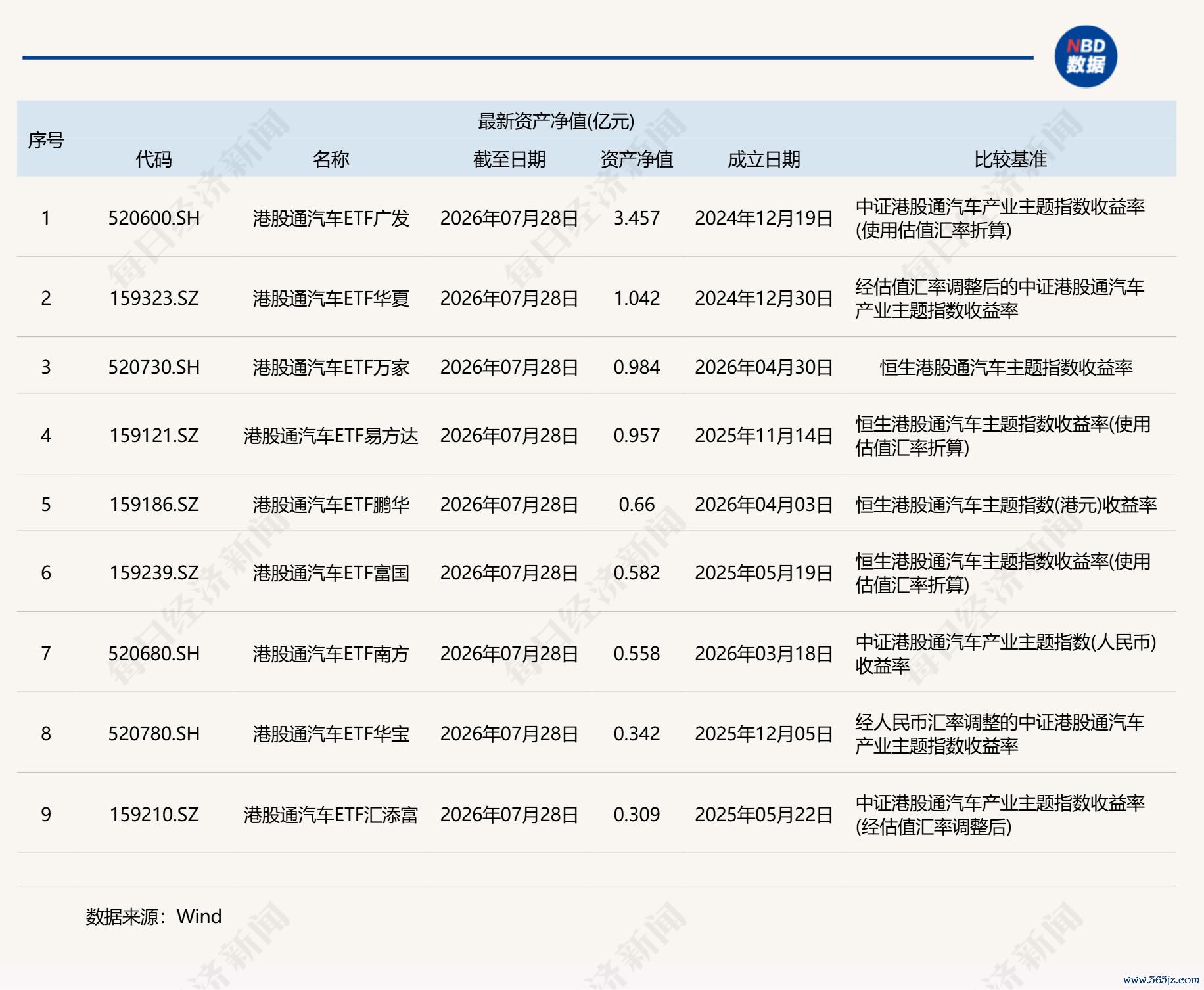
Task: Click the 最新资产净值(亿元) group header
Action: click(556, 121)
